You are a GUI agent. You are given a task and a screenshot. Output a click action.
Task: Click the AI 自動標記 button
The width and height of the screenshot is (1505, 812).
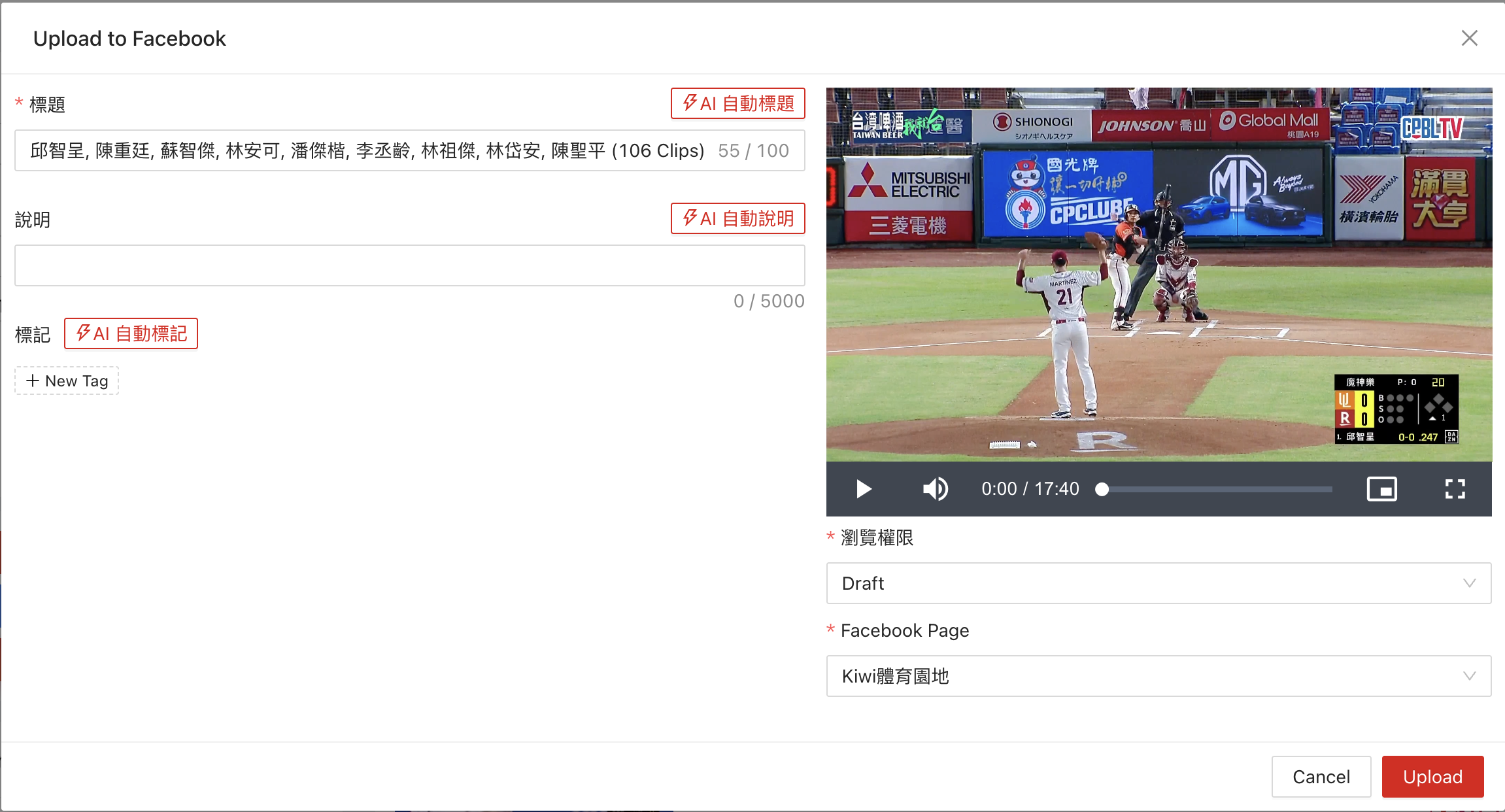click(131, 333)
